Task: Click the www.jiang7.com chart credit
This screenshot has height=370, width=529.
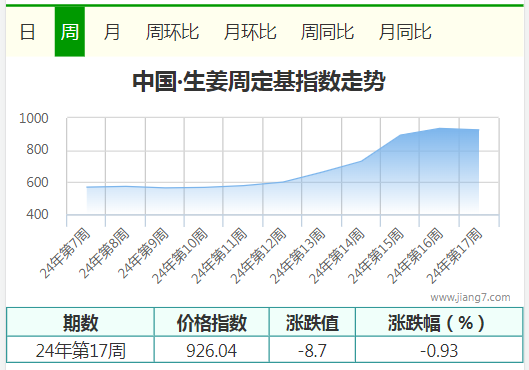Action: (470, 297)
